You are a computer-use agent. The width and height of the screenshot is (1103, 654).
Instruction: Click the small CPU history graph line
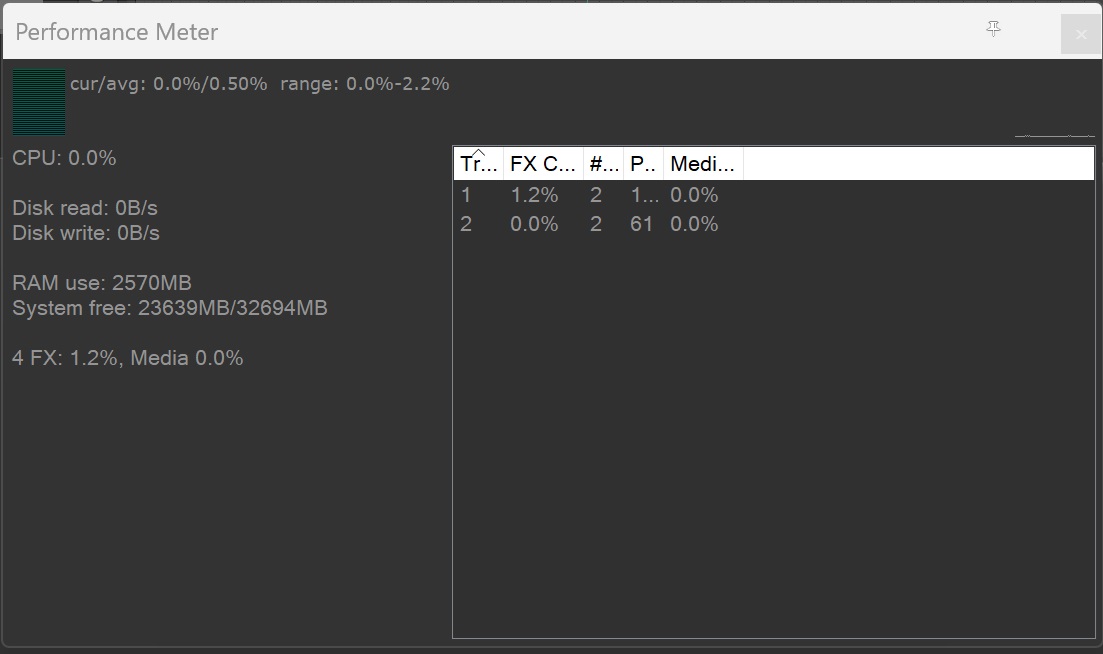click(x=1054, y=135)
